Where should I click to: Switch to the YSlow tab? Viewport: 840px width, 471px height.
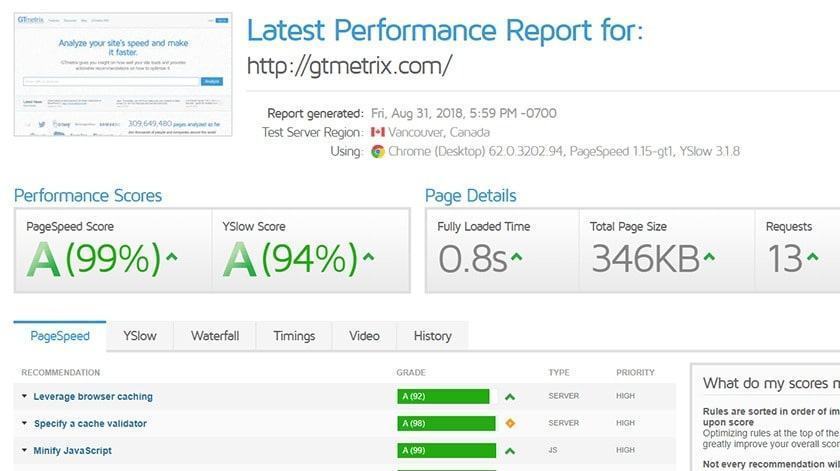(x=140, y=336)
